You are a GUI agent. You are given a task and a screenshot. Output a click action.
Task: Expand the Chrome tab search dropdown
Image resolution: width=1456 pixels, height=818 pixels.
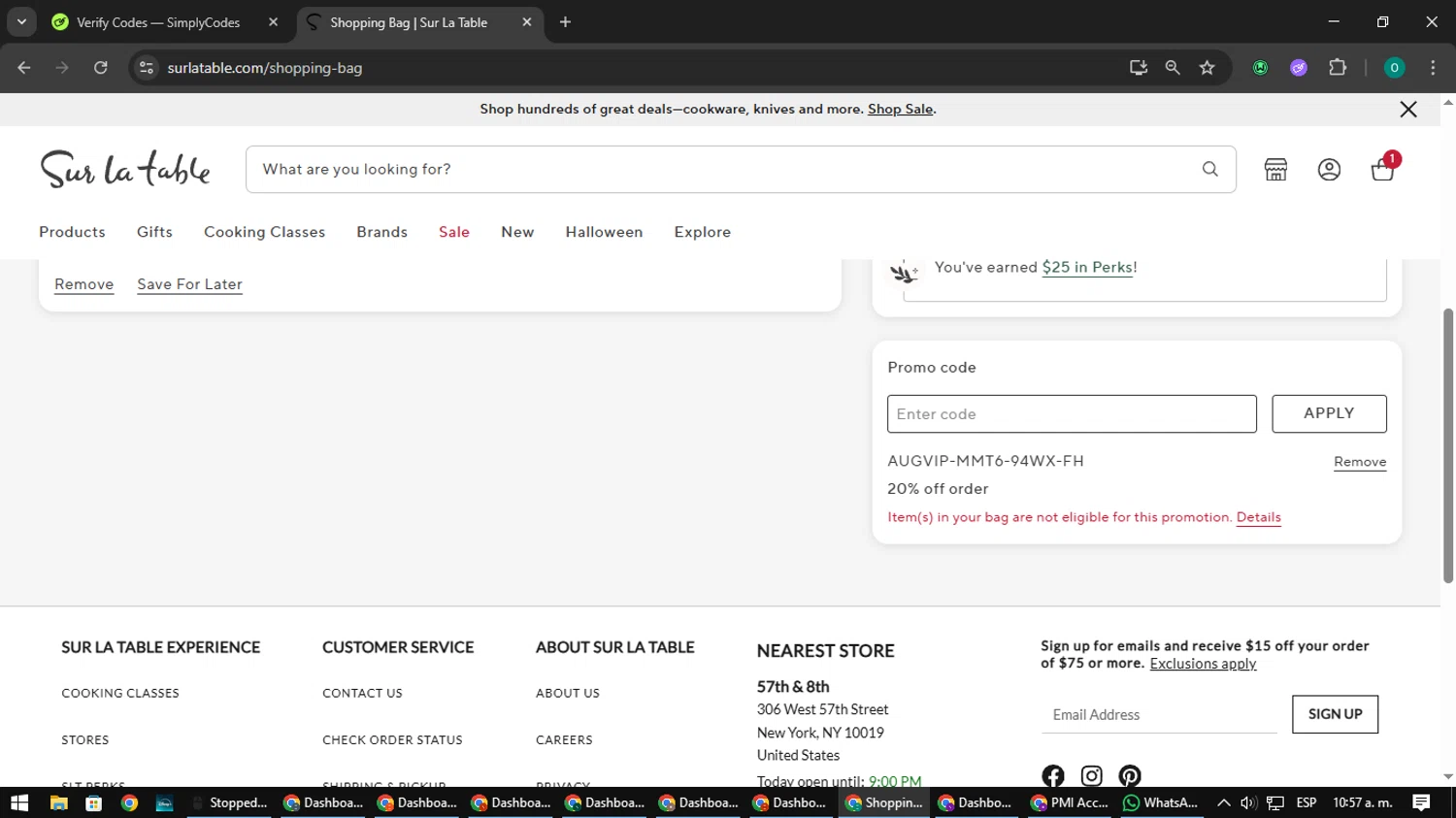pos(21,22)
